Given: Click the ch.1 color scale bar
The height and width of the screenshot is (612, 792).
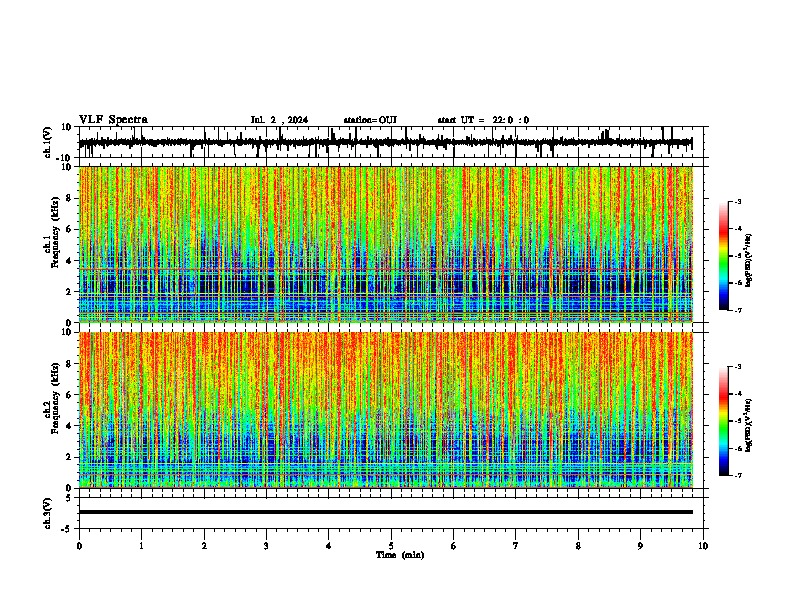Looking at the screenshot, I should point(723,256).
